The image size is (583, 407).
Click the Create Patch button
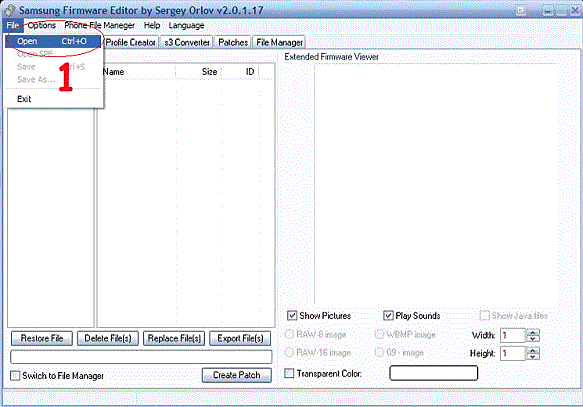[x=237, y=375]
